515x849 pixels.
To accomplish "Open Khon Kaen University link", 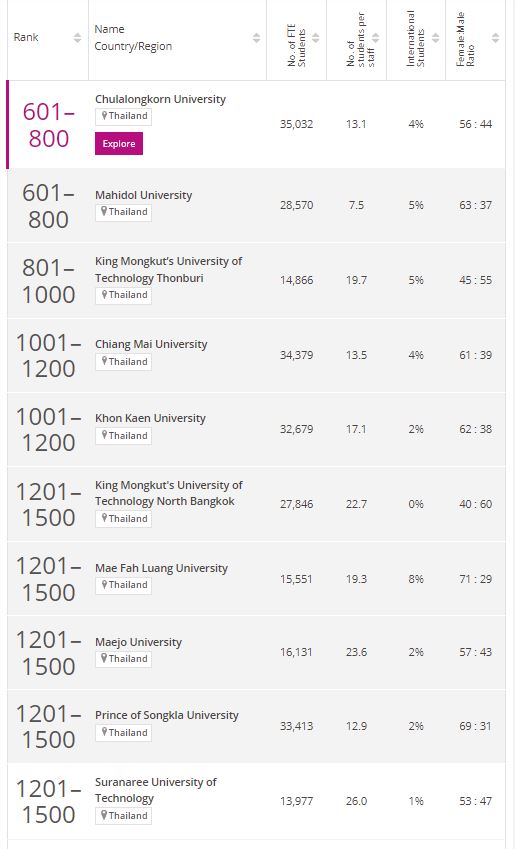I will point(151,418).
